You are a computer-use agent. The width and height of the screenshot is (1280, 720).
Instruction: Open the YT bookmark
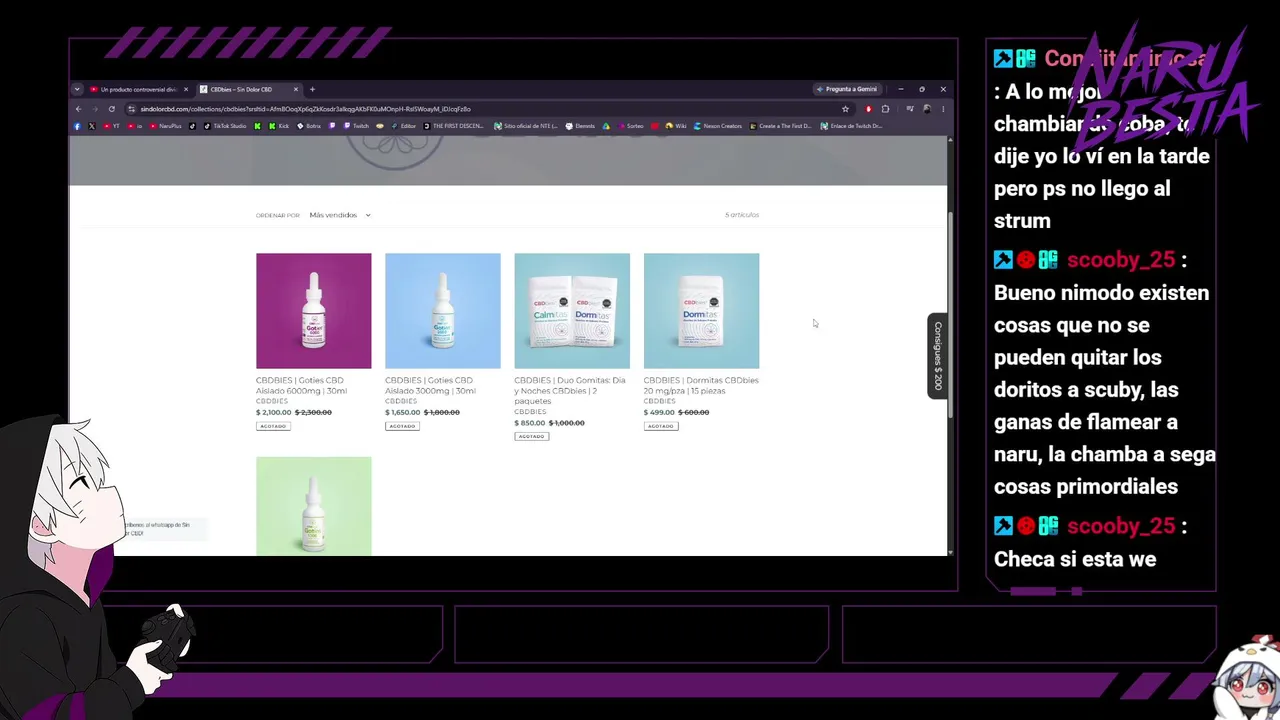(111, 126)
